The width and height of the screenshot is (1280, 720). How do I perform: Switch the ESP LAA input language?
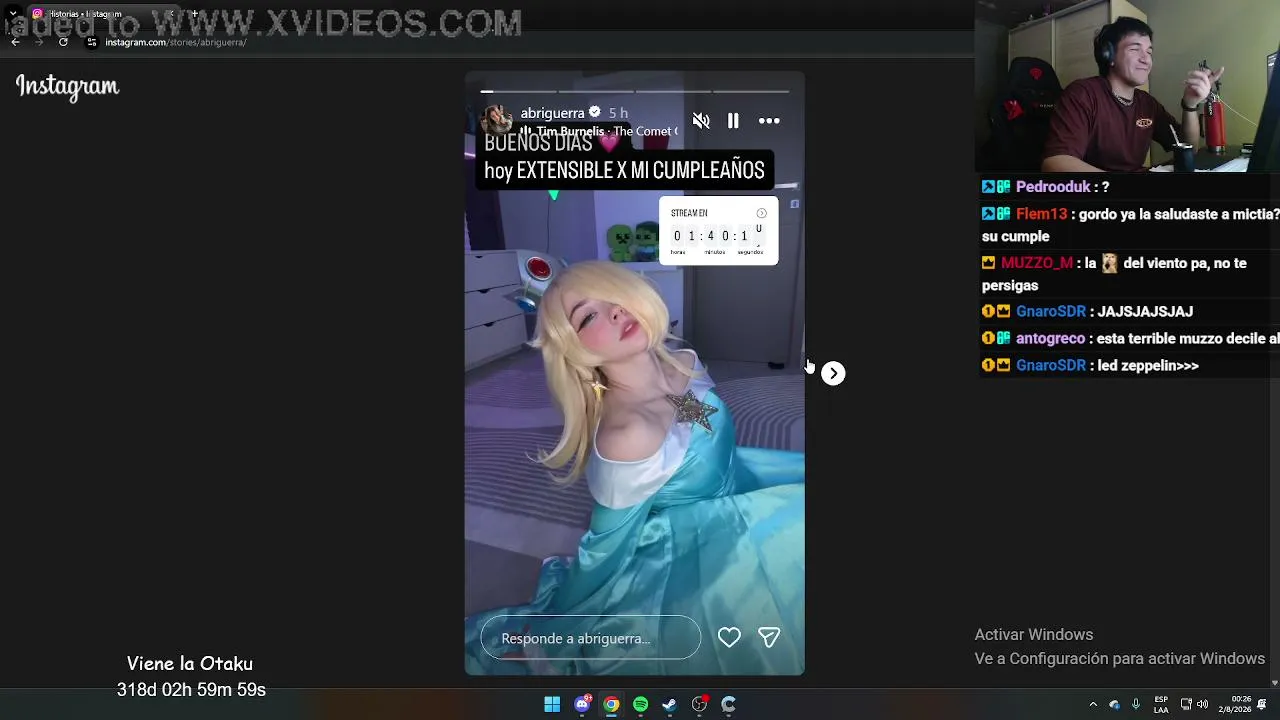click(x=1161, y=704)
